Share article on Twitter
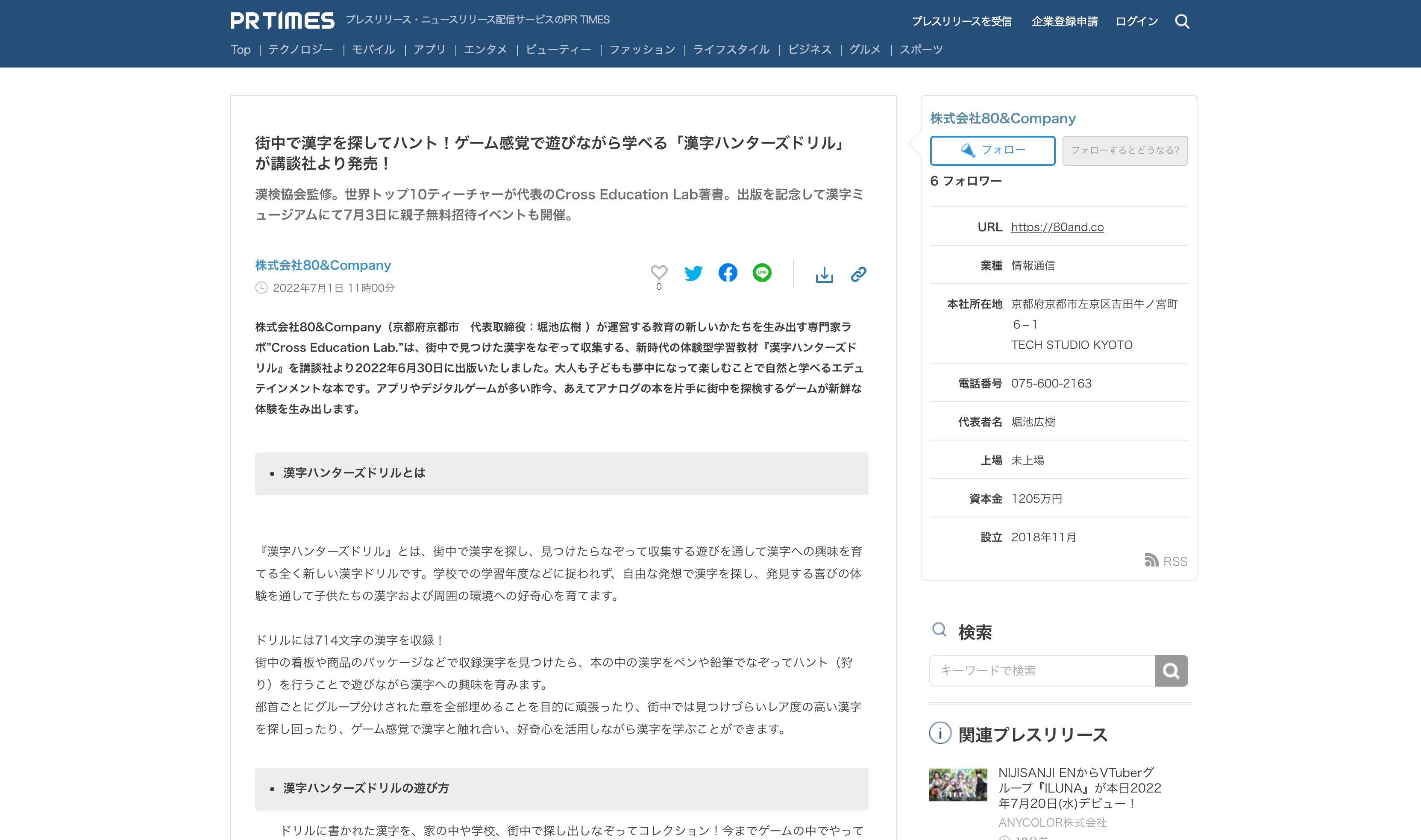The height and width of the screenshot is (840, 1421). (693, 273)
